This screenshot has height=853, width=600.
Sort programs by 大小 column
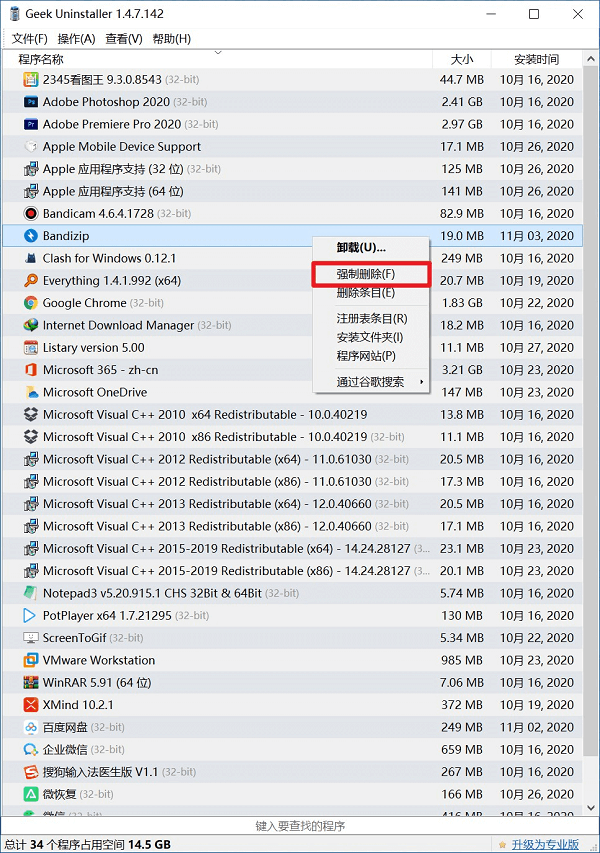pyautogui.click(x=462, y=60)
